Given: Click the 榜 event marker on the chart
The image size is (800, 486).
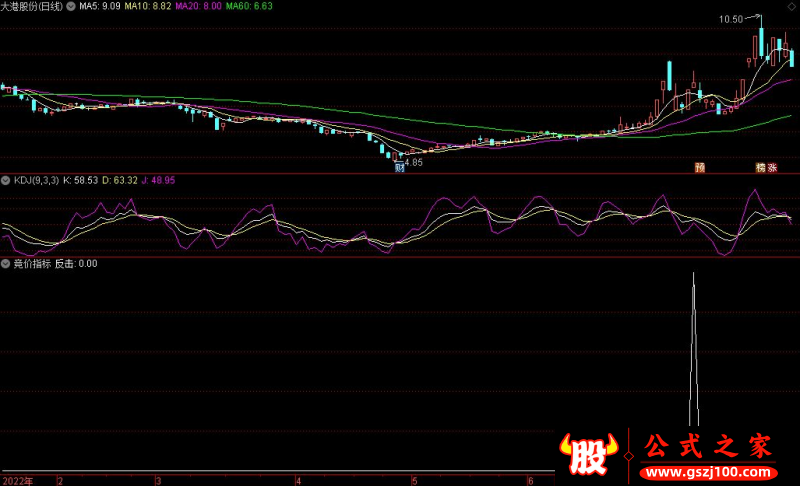Looking at the screenshot, I should [x=760, y=168].
